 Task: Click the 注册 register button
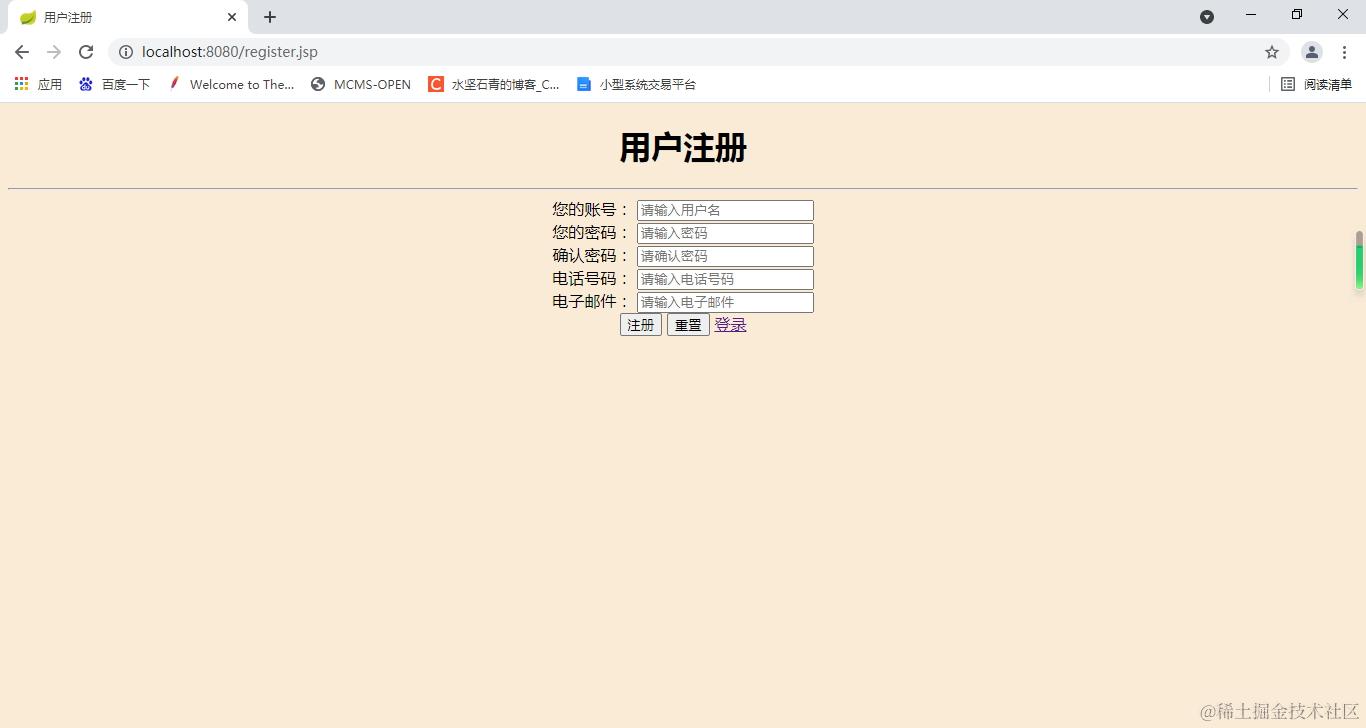click(640, 324)
